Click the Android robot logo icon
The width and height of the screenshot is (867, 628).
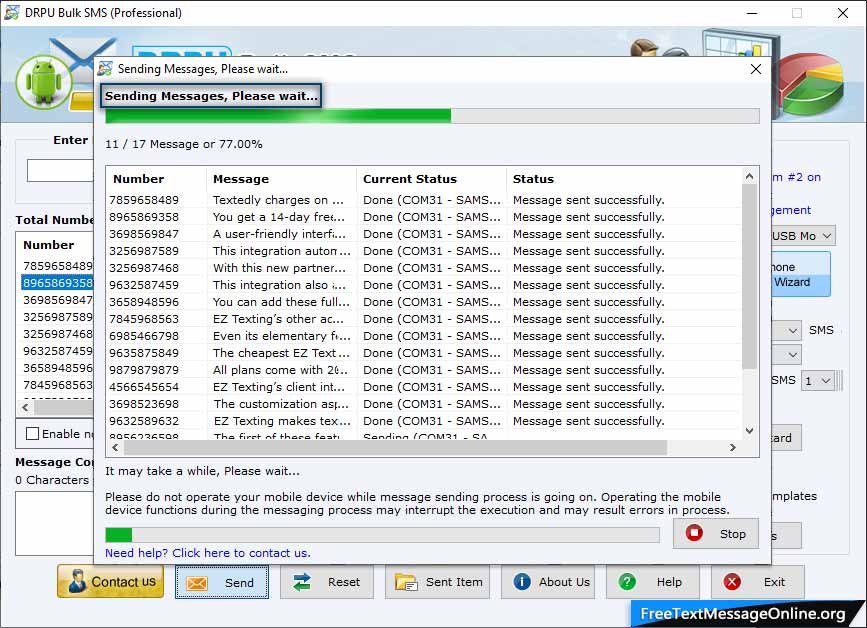pos(45,82)
